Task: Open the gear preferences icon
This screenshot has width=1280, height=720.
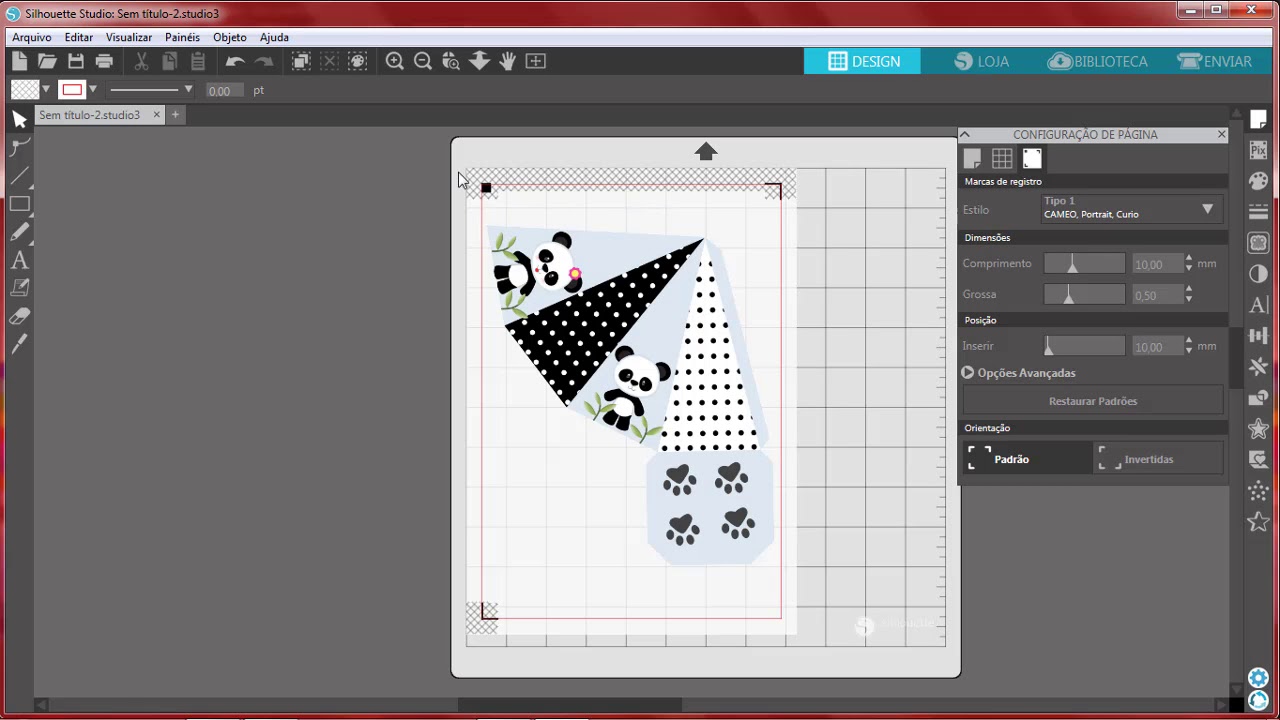Action: click(x=1258, y=678)
